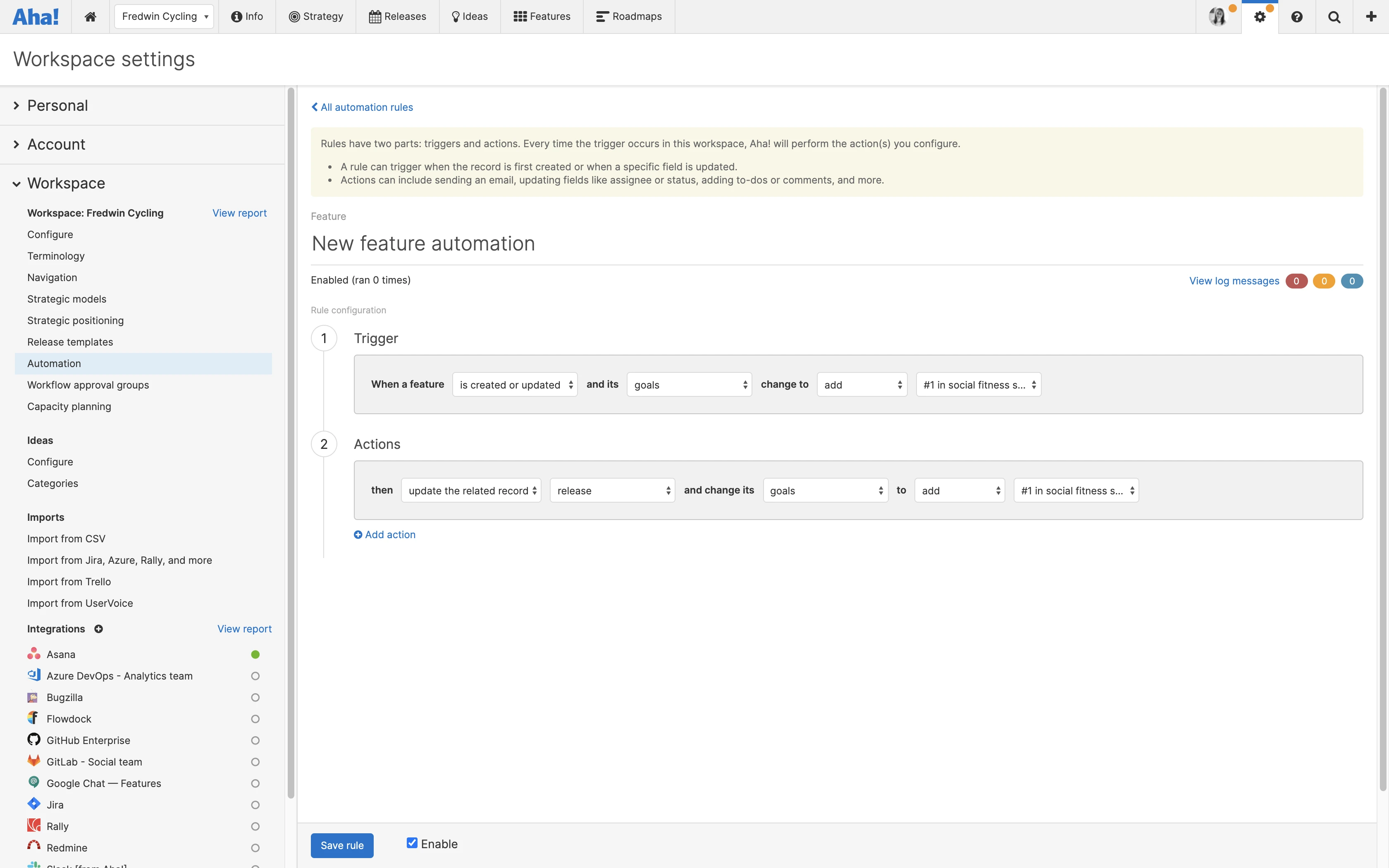Click the plus icon to add new

[1371, 17]
